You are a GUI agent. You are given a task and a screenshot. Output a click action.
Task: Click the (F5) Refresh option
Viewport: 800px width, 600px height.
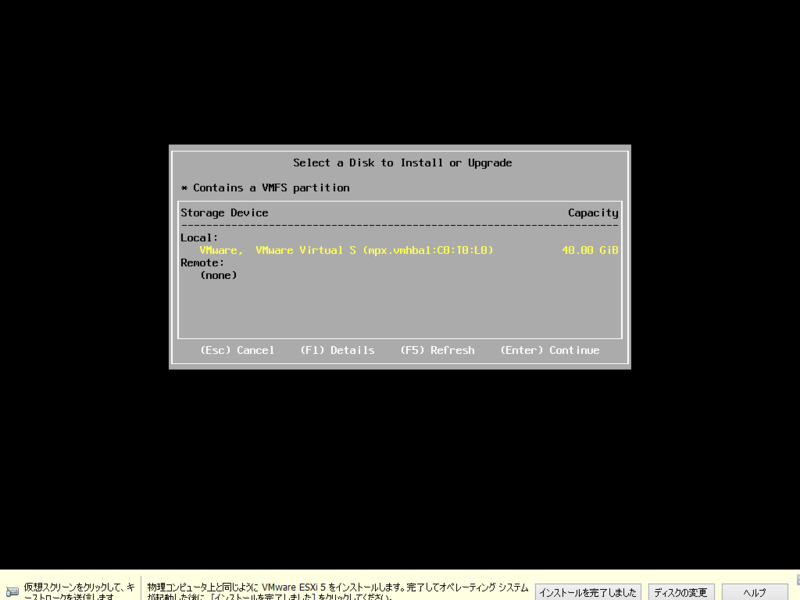tap(437, 350)
